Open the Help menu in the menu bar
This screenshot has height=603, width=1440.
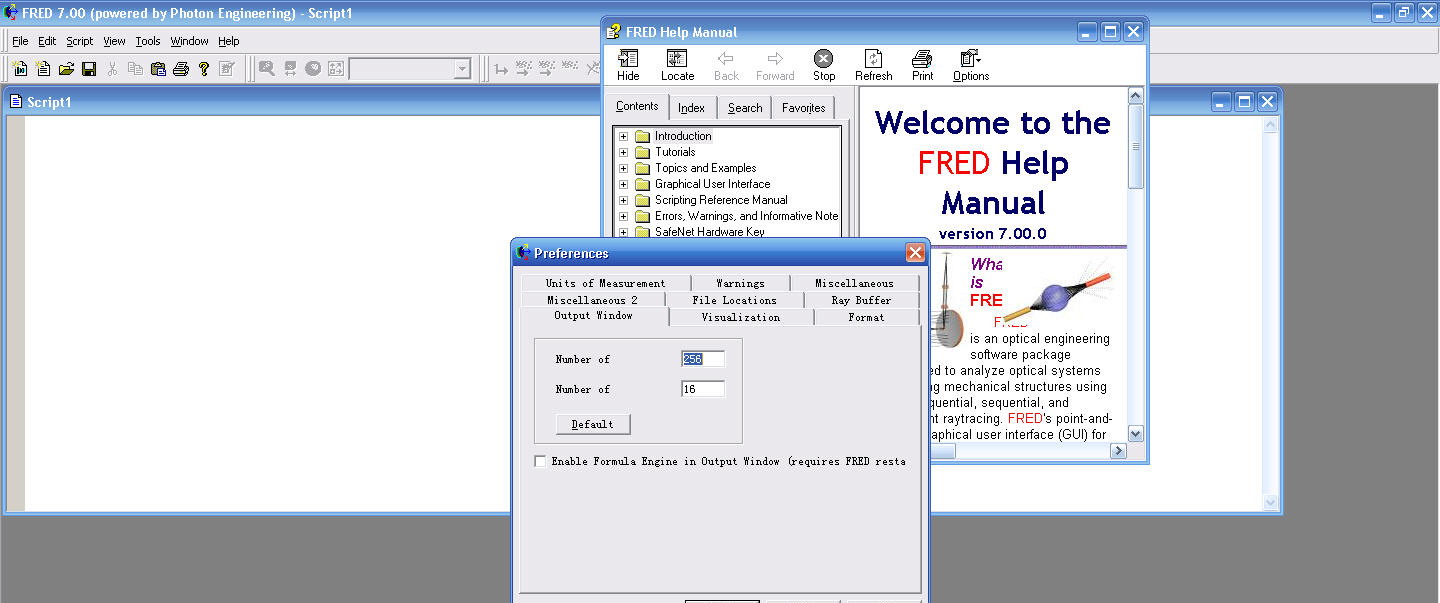click(229, 41)
